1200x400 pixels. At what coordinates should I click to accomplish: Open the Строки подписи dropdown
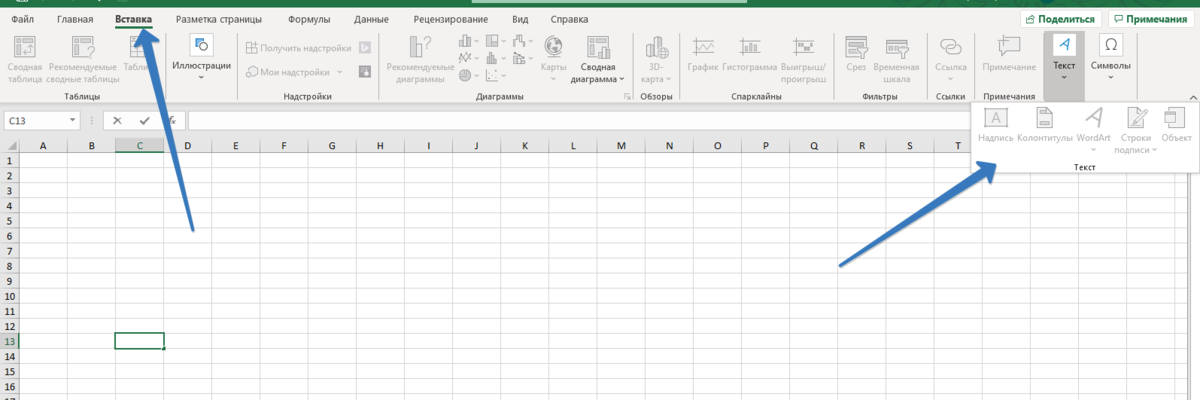coord(1137,130)
